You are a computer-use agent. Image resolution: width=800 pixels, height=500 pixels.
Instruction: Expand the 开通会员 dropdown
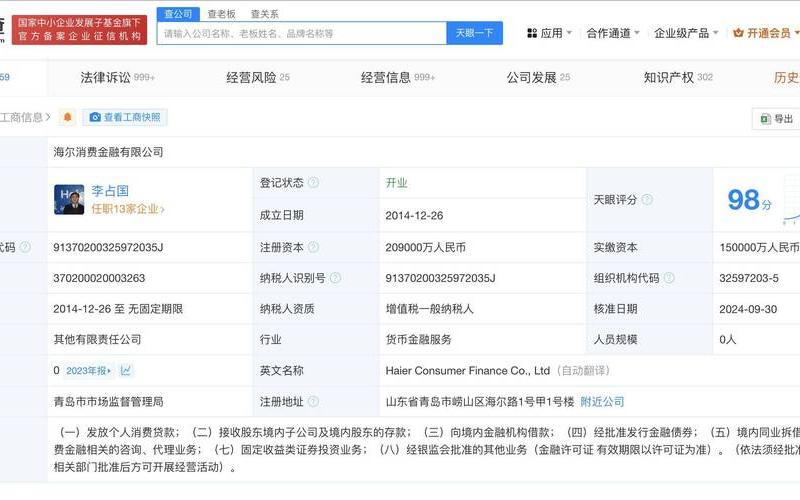point(796,33)
